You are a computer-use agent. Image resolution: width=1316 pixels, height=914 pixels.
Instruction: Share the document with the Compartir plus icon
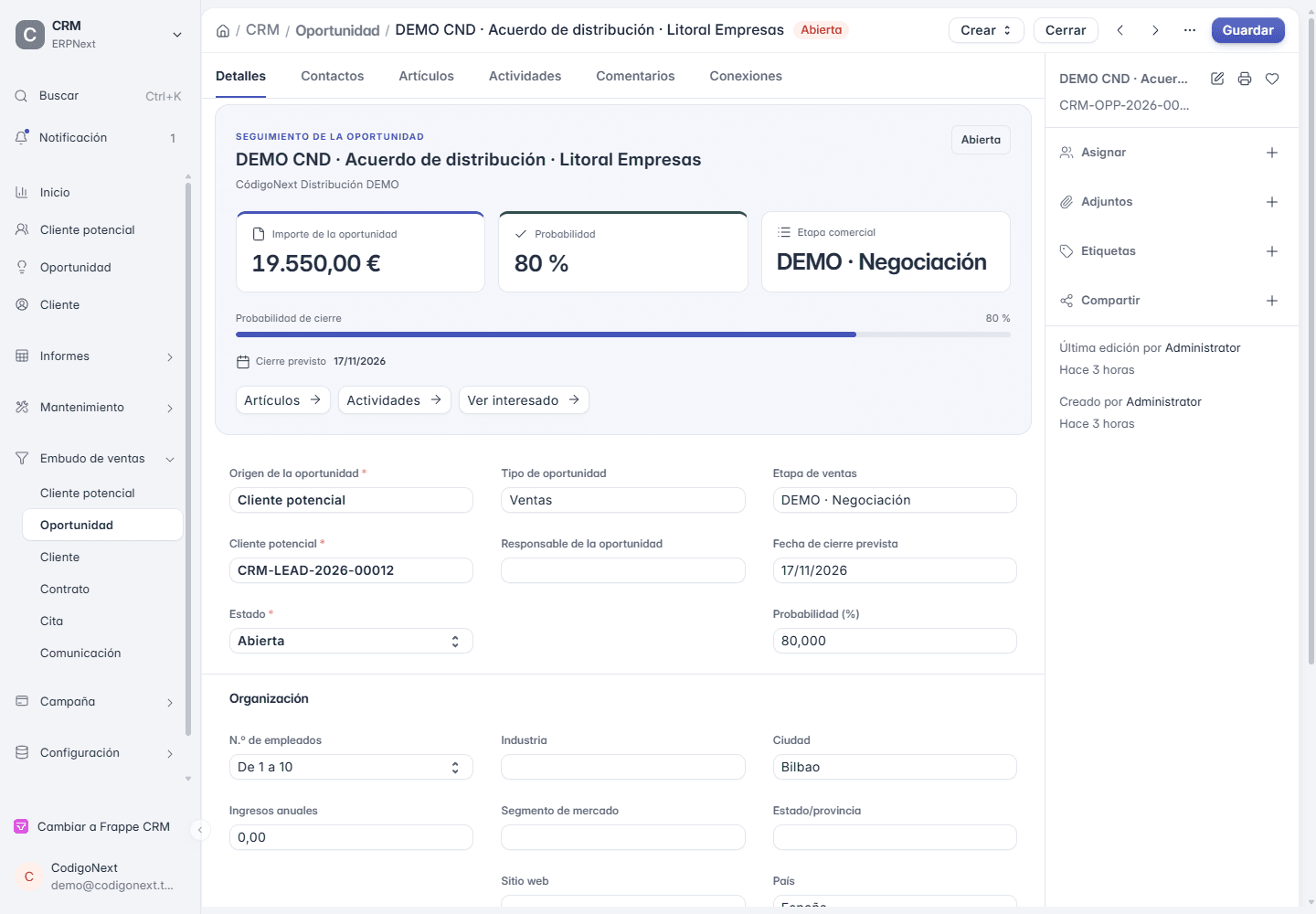(1272, 301)
